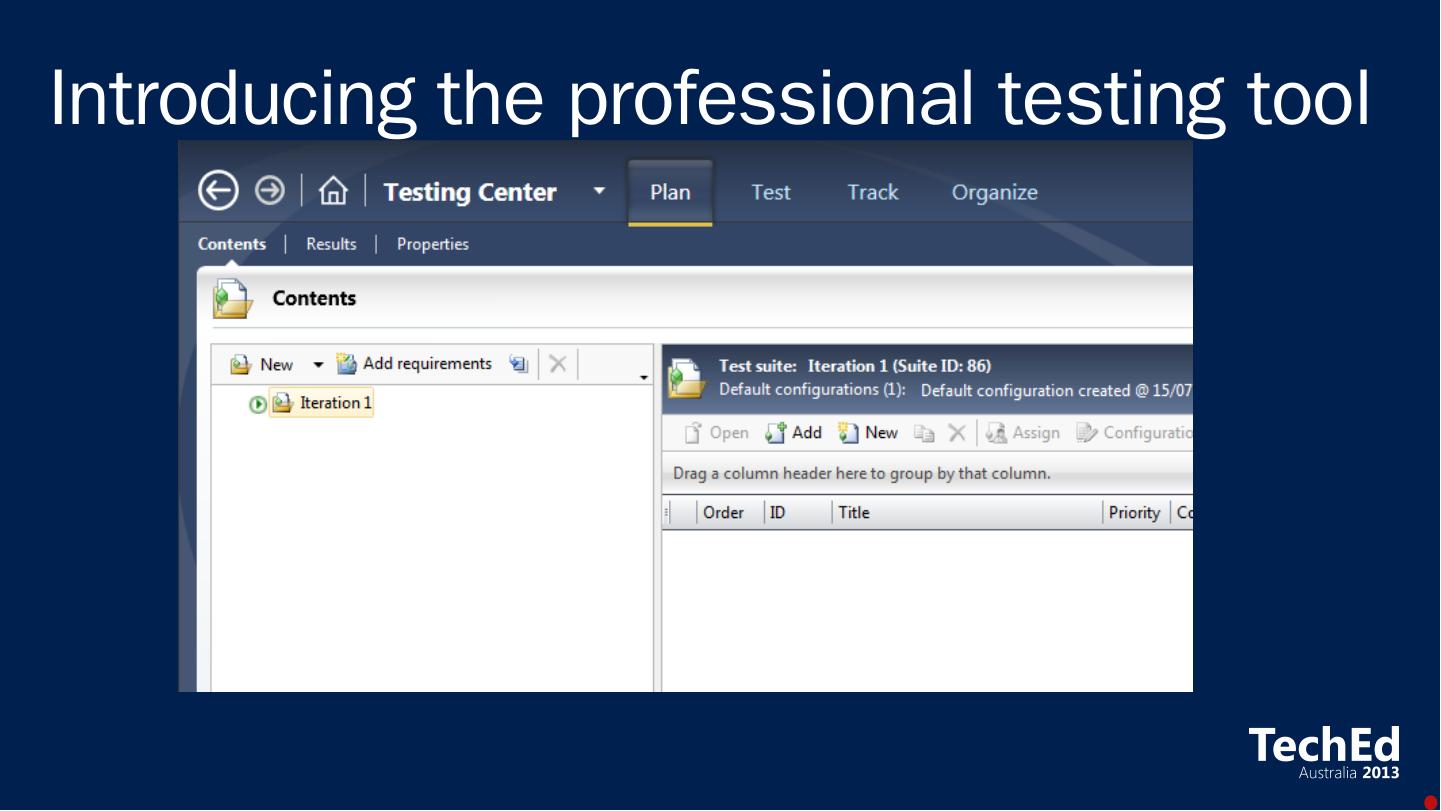Image resolution: width=1441 pixels, height=811 pixels.
Task: Click Add in the test case toolbar
Action: click(x=794, y=433)
